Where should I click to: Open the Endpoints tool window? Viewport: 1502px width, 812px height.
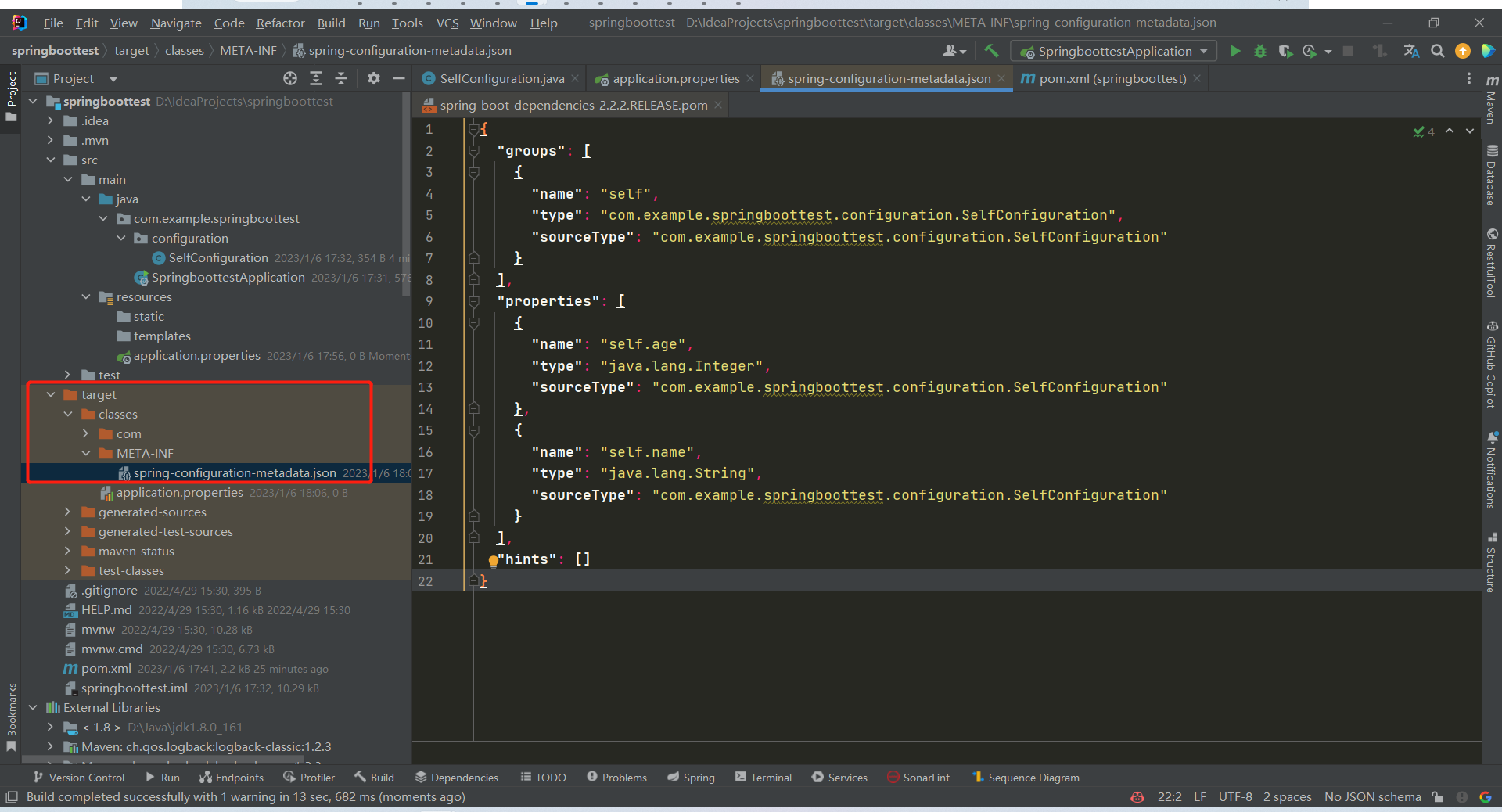click(x=232, y=777)
